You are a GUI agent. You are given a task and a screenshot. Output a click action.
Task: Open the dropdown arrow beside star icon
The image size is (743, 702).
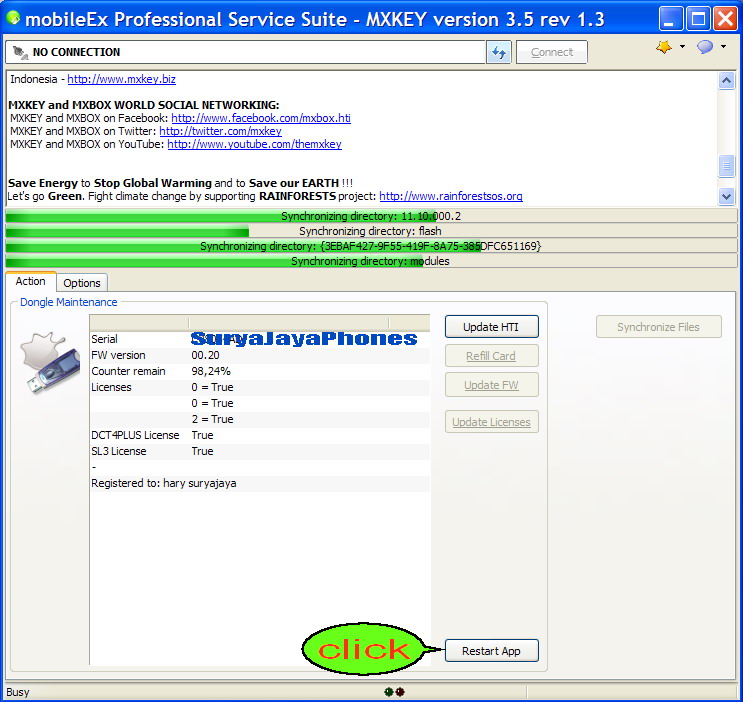682,46
